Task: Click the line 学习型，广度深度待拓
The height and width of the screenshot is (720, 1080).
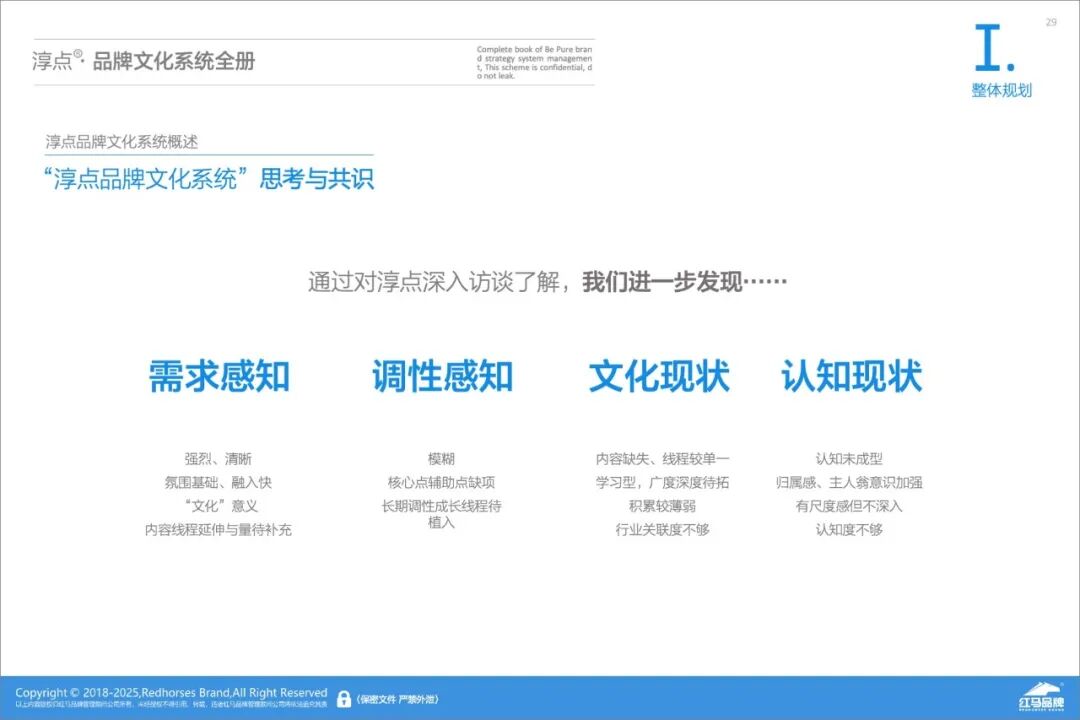Action: (x=663, y=482)
